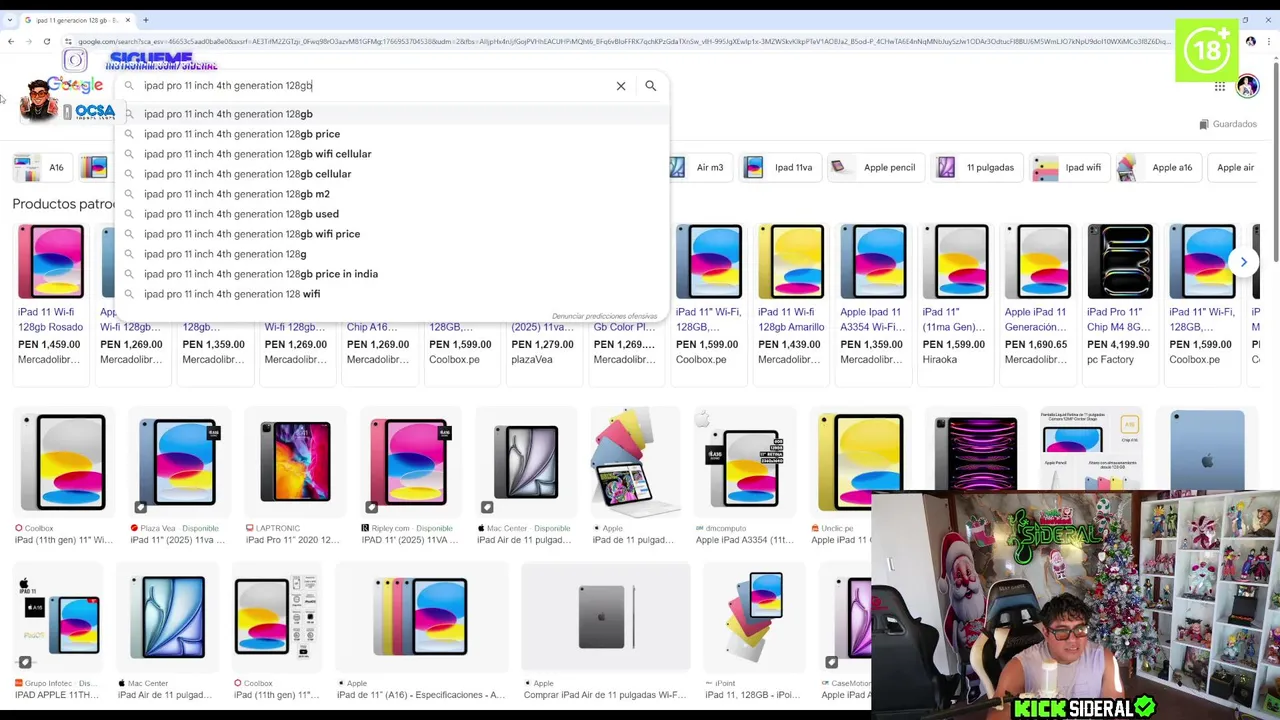Reload the page with refresh icon
This screenshot has height=720, width=1280.
pos(47,41)
